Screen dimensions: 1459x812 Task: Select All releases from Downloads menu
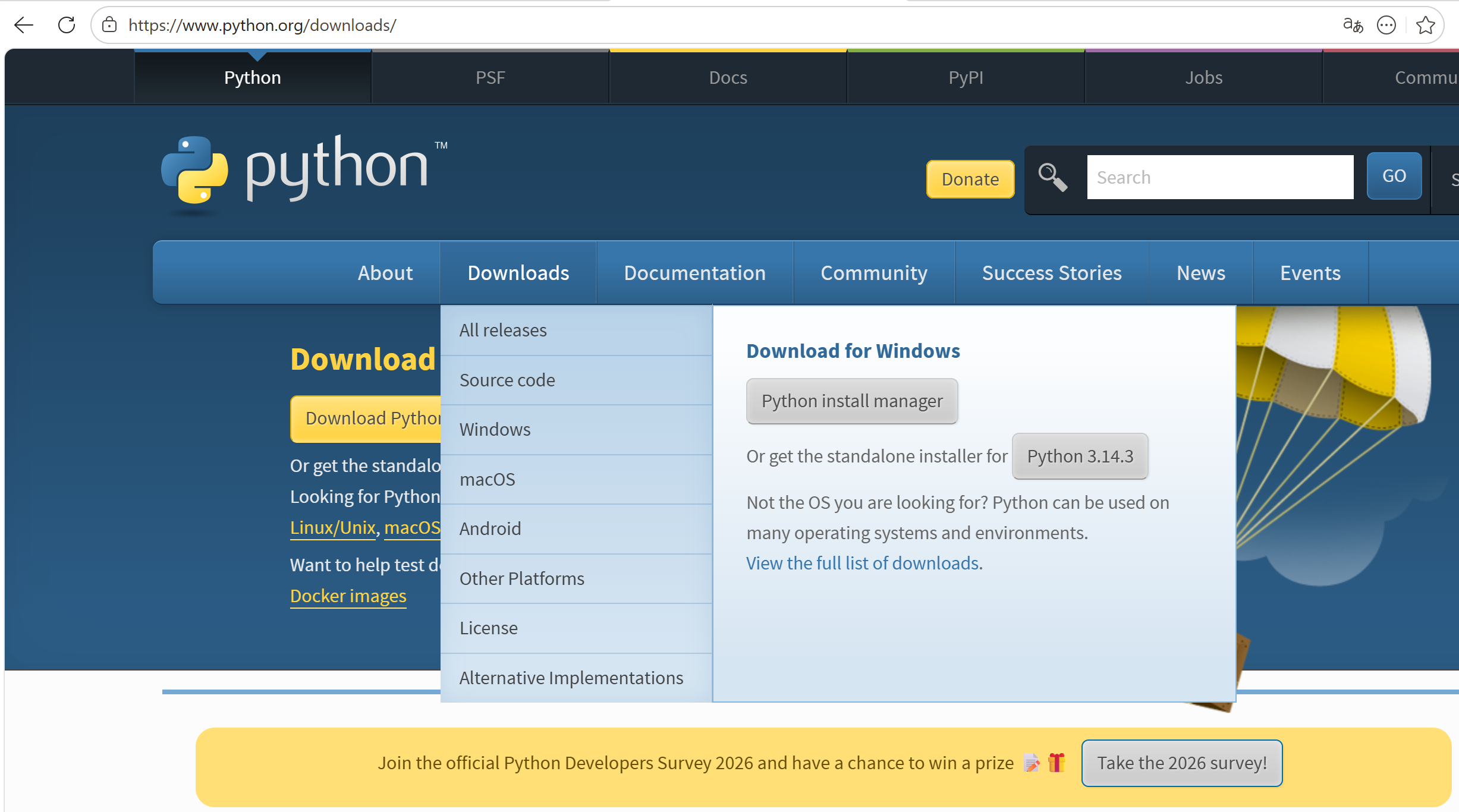(503, 330)
